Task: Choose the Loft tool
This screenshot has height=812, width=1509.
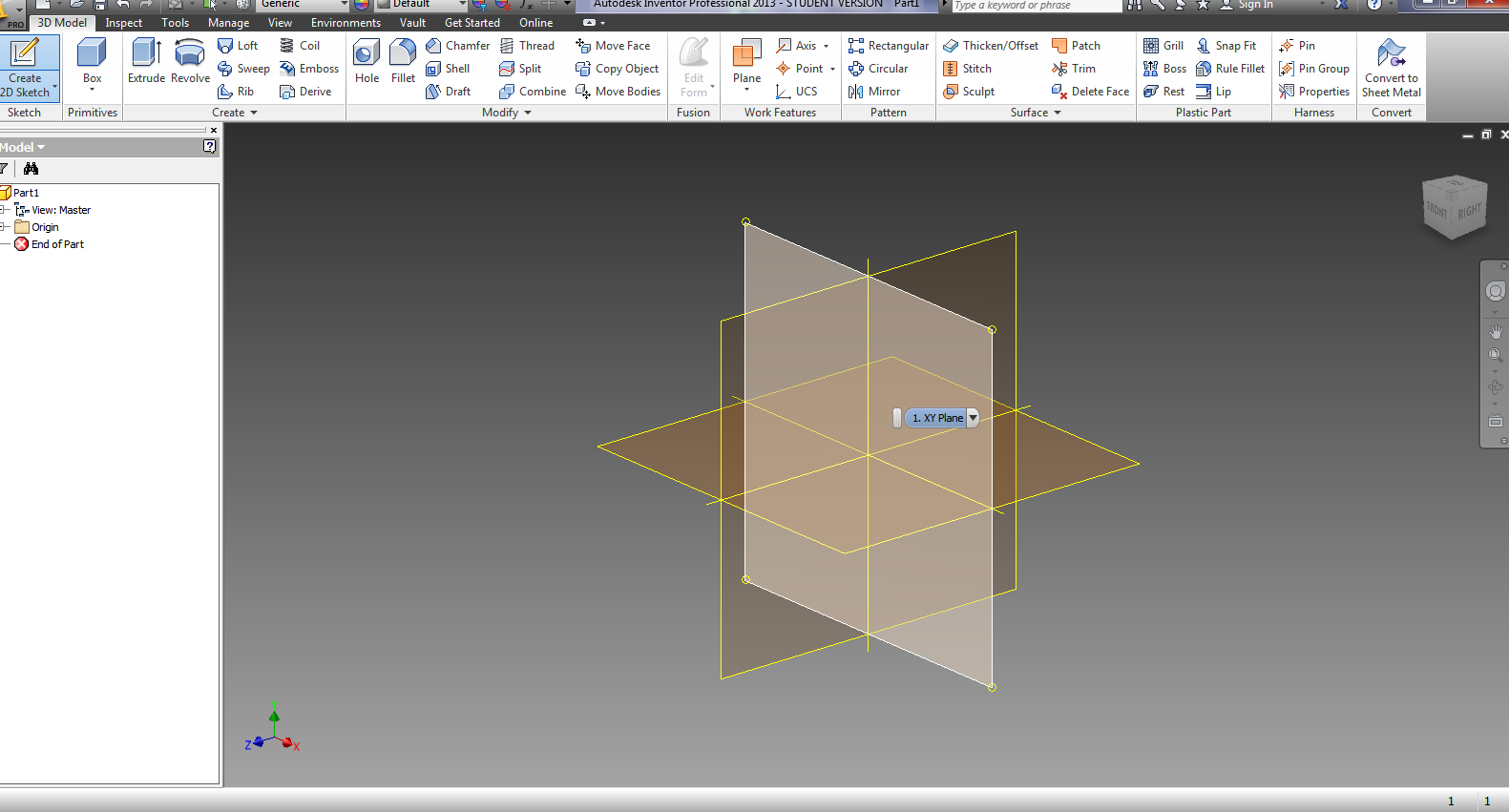Action: coord(238,46)
